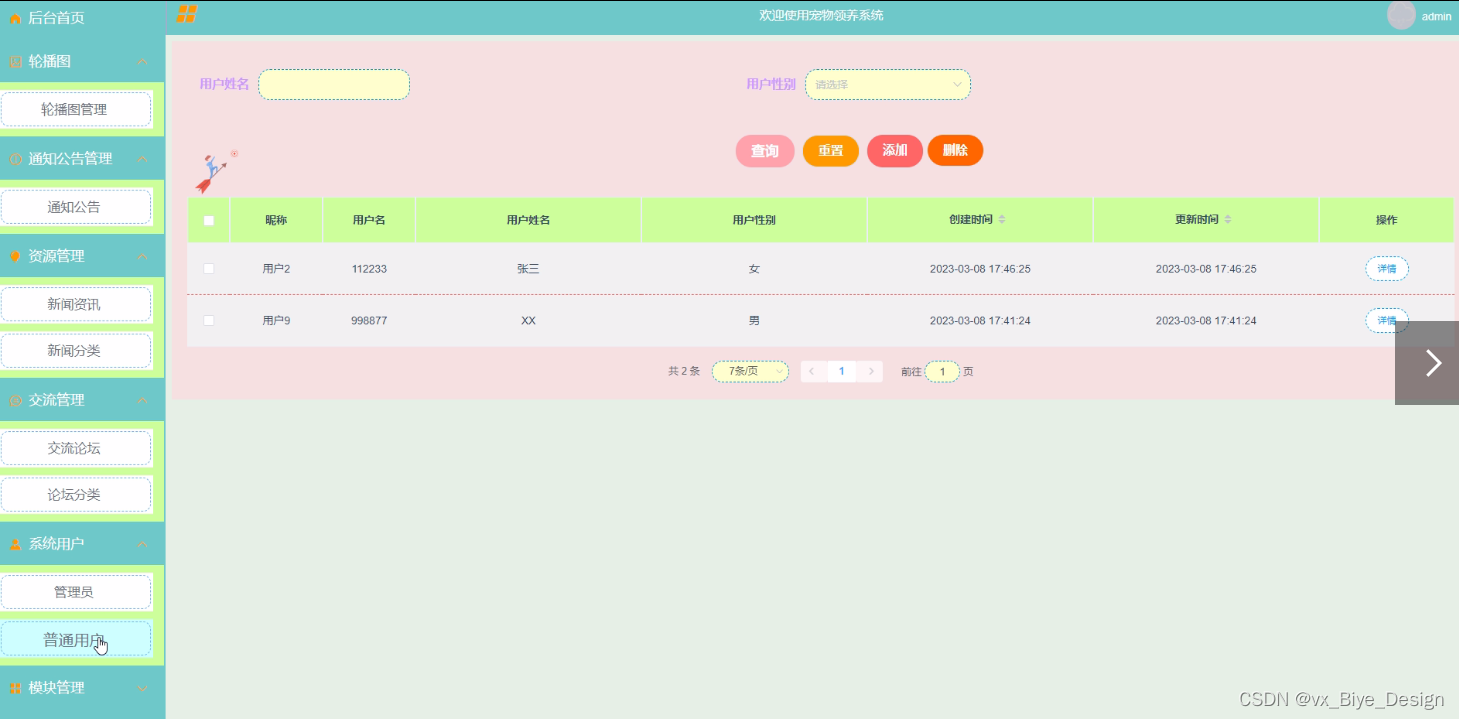Check the row checkbox for 用户9
The image size is (1459, 719).
pos(209,320)
